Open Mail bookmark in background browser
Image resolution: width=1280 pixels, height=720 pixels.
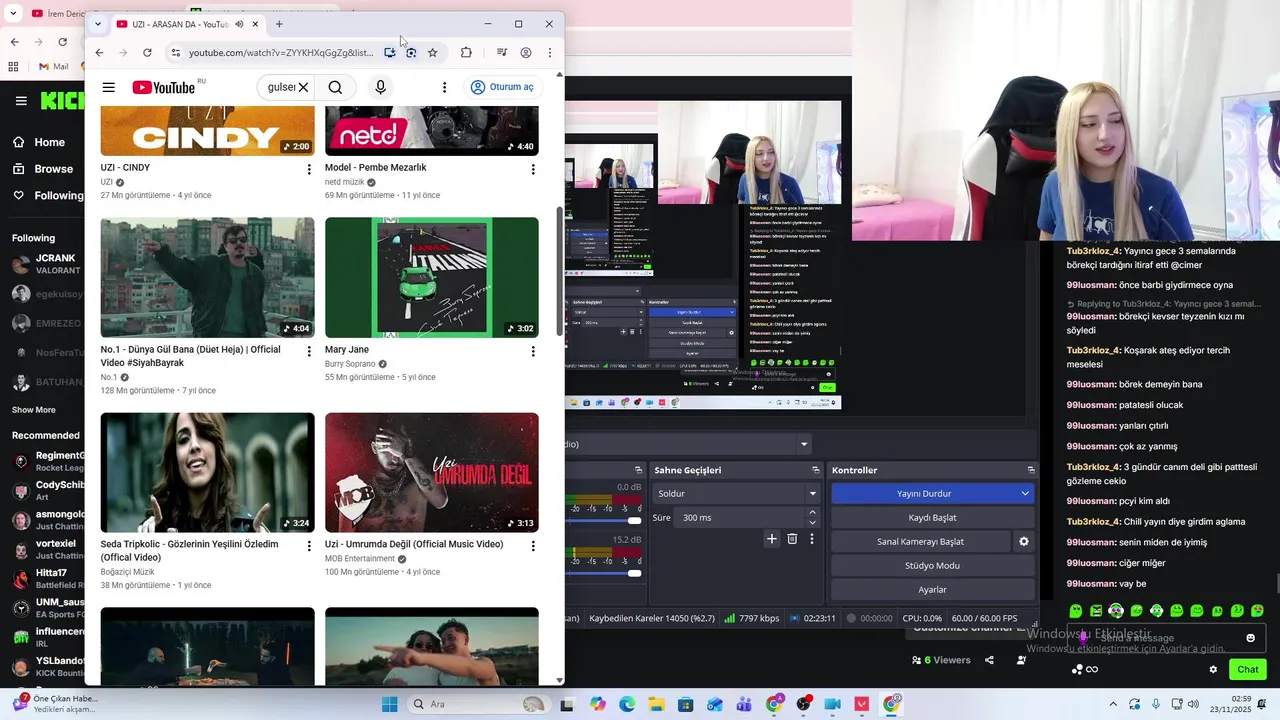pos(52,67)
